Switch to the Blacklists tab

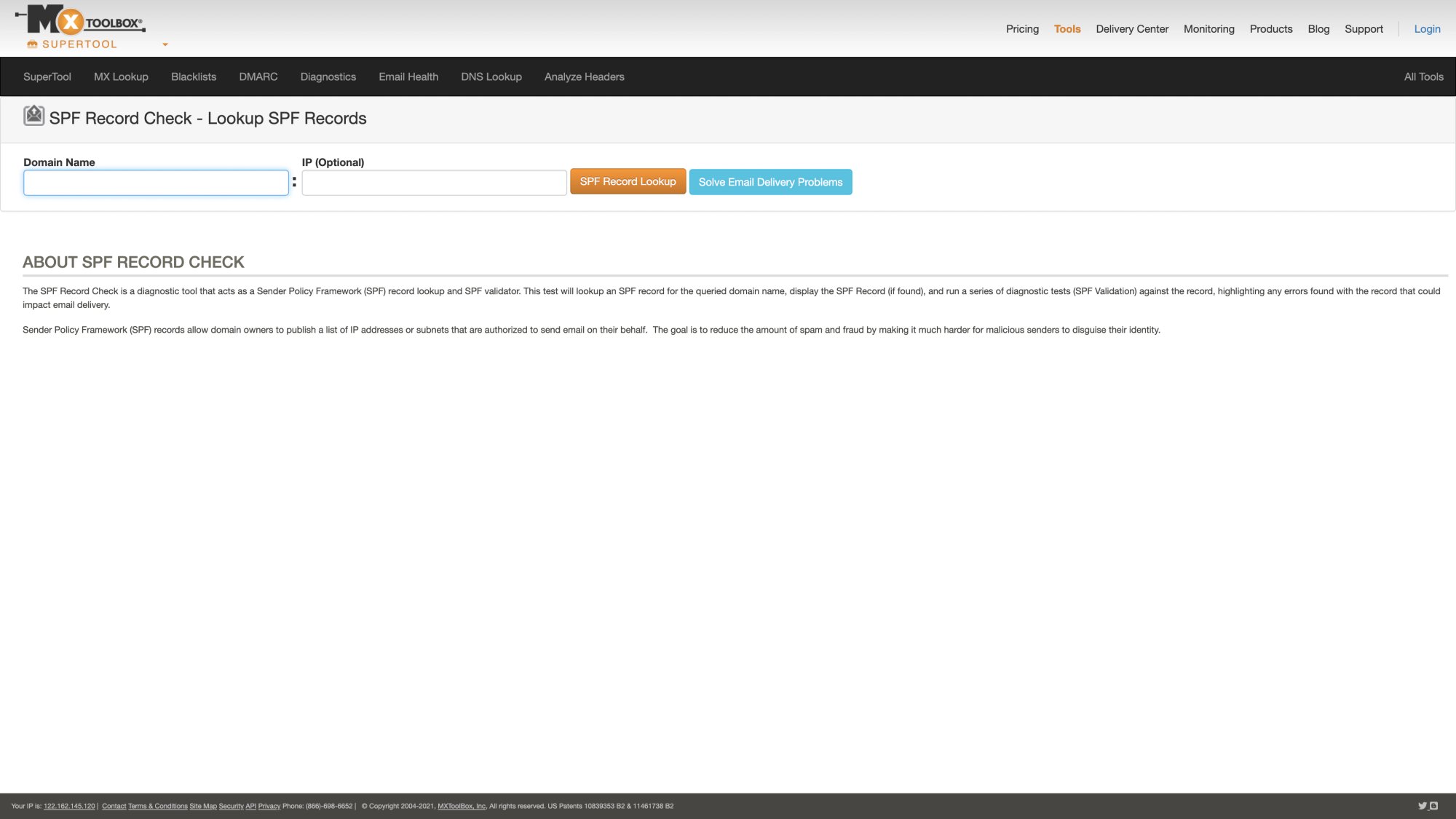coord(193,76)
